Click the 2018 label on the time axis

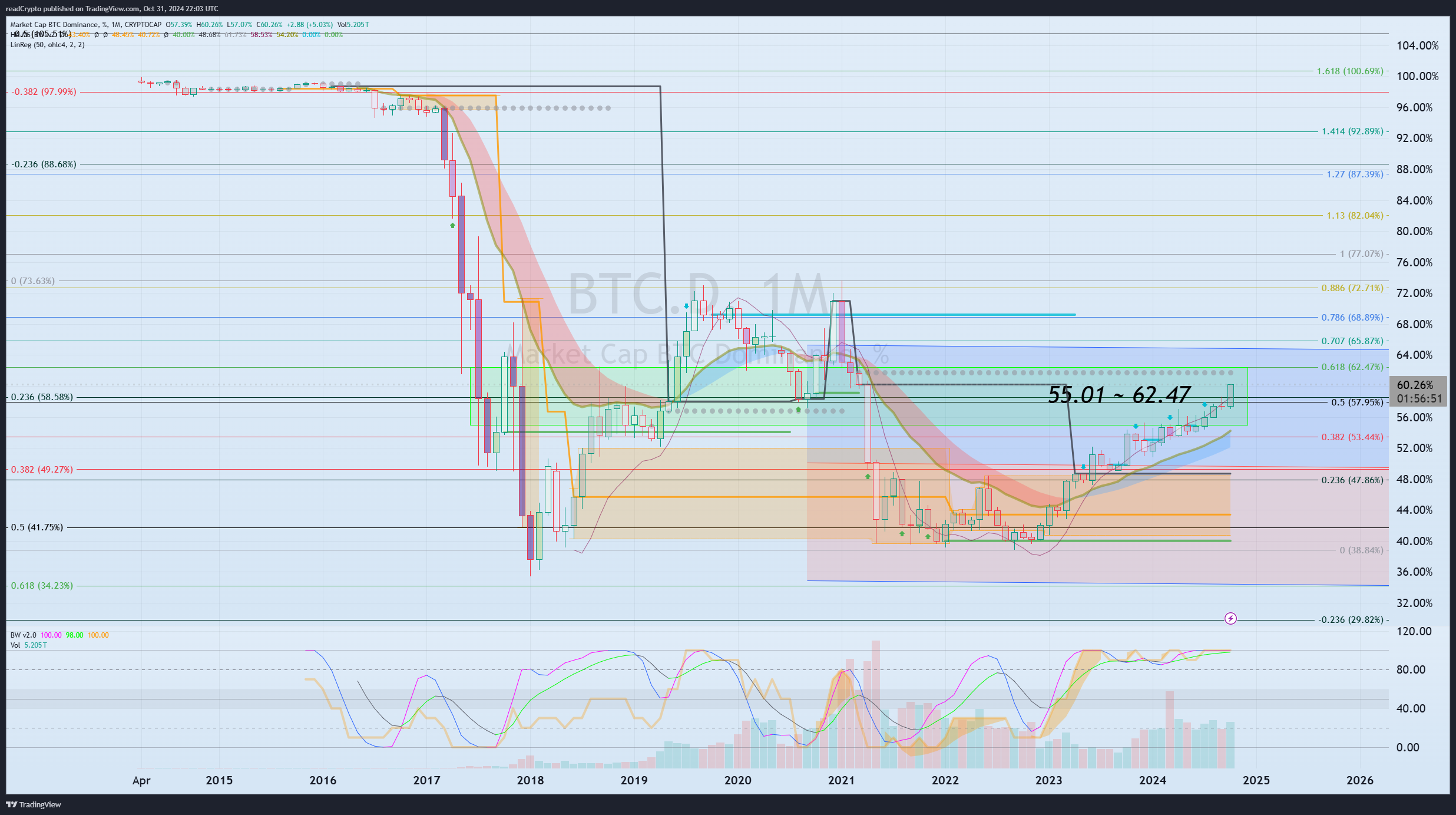pos(530,781)
